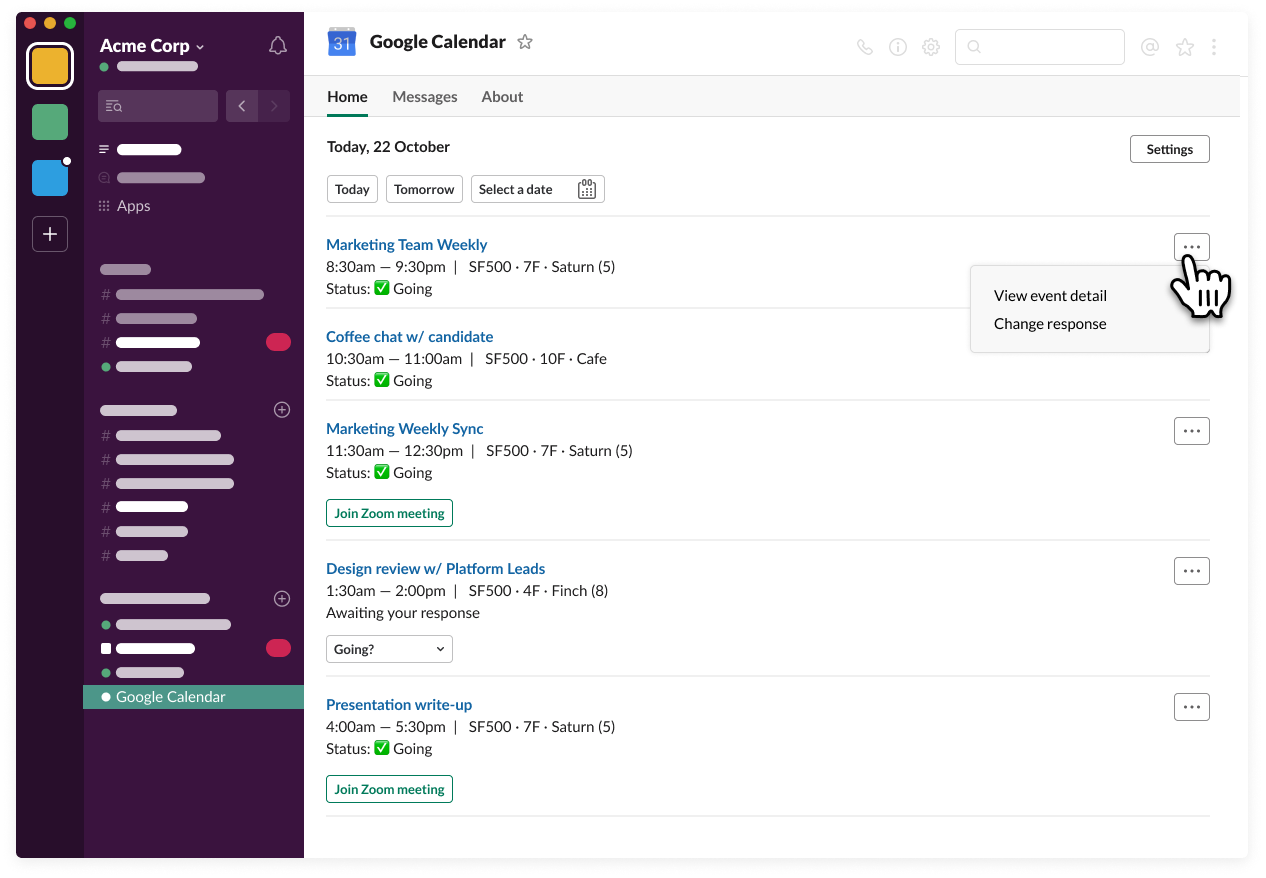Show app details info icon
This screenshot has height=878, width=1266.
tap(898, 47)
